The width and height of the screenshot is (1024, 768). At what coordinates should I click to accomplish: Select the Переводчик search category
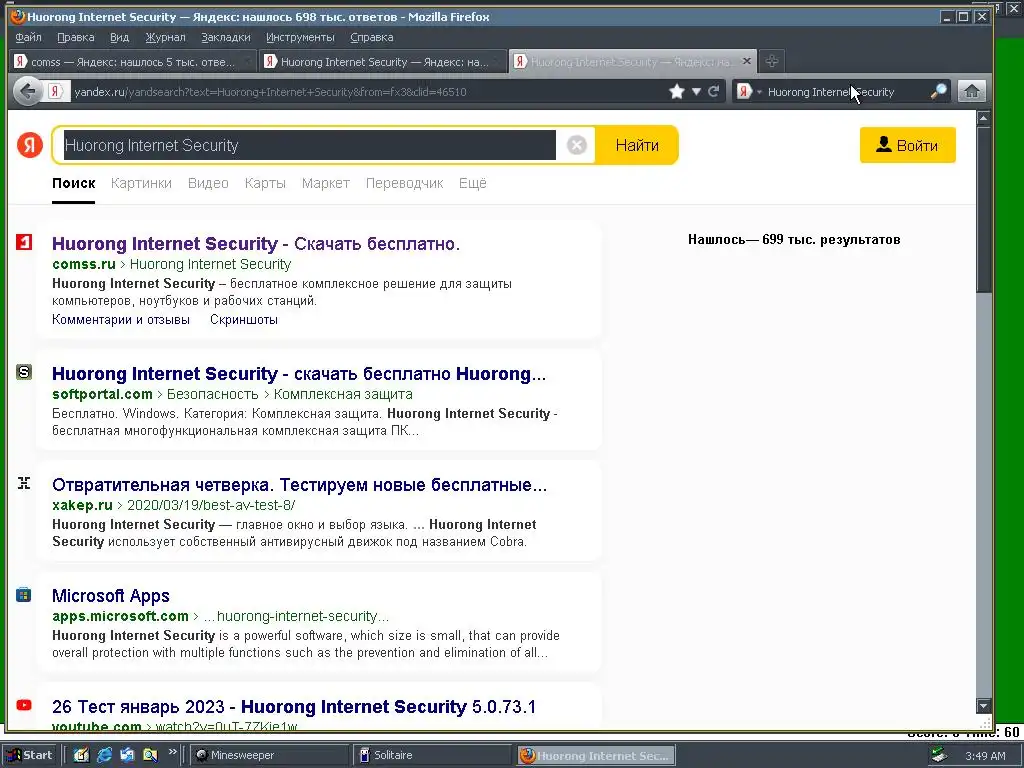click(x=404, y=184)
